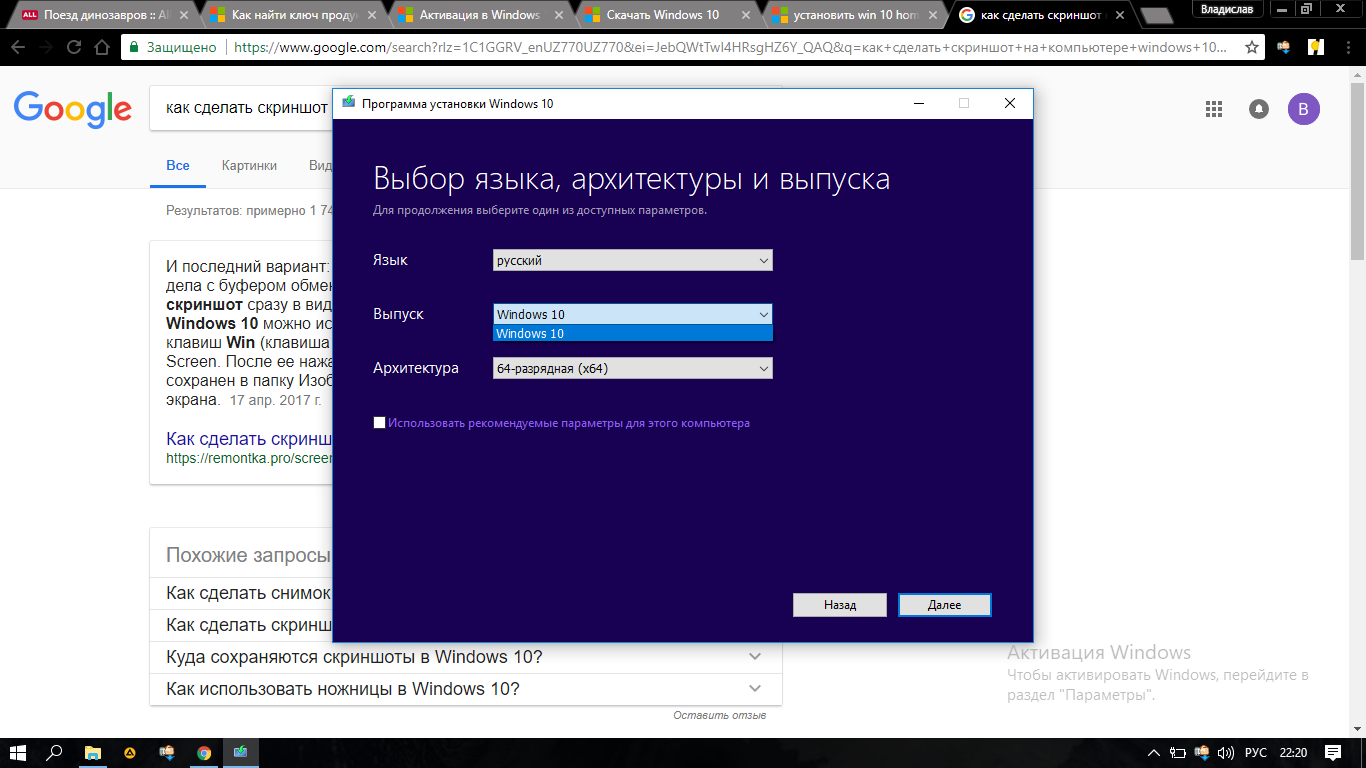This screenshot has height=768, width=1366.
Task: Open the Google apps grid
Action: (x=1215, y=109)
